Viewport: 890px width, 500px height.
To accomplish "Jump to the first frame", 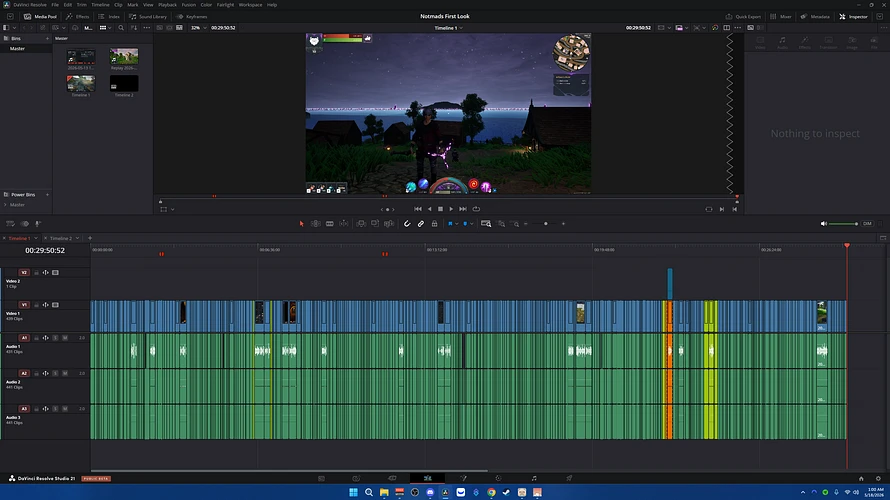I will (418, 209).
